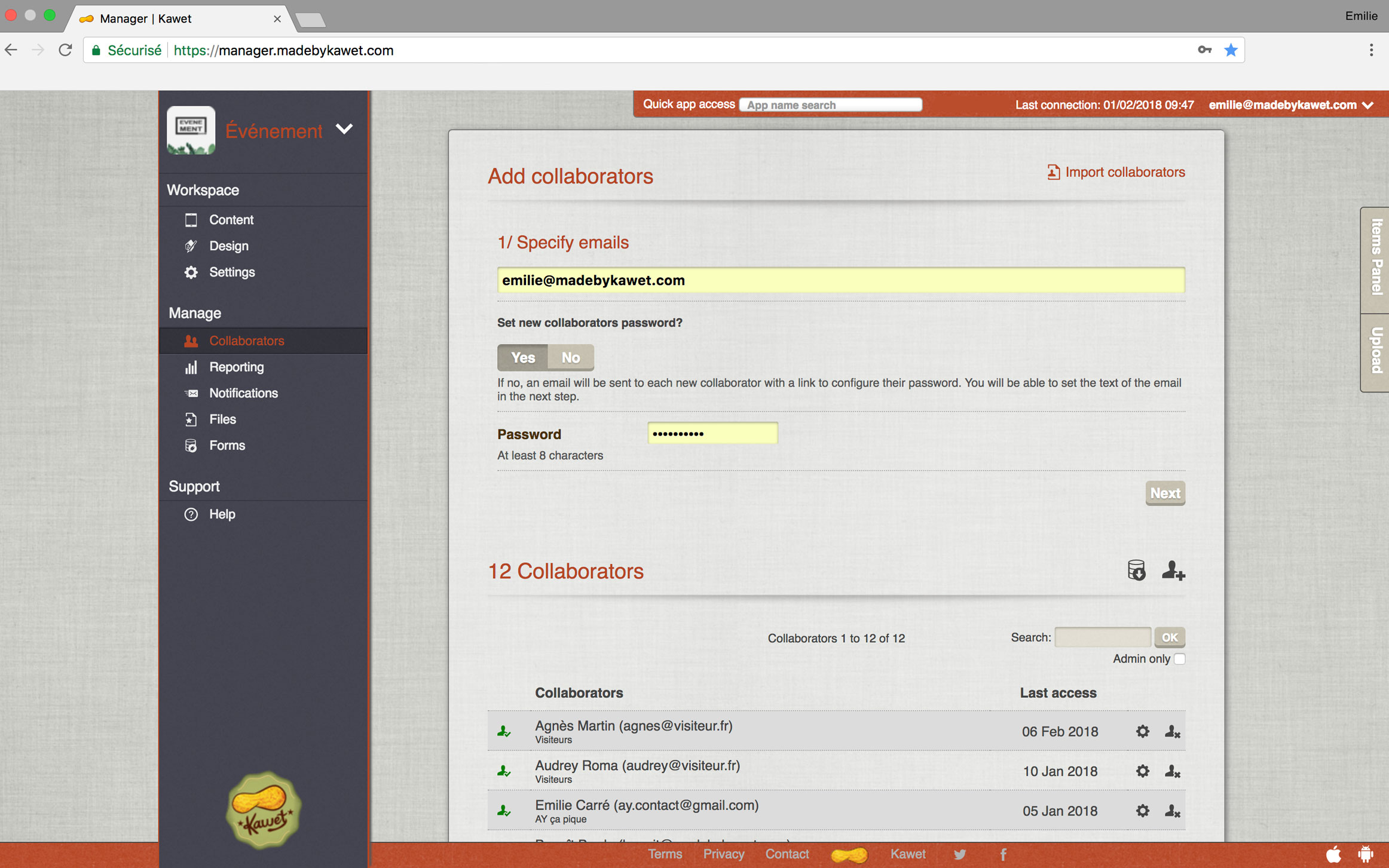Remove Audrey Roma with the delete-user icon
The image size is (1389, 868).
tap(1172, 771)
